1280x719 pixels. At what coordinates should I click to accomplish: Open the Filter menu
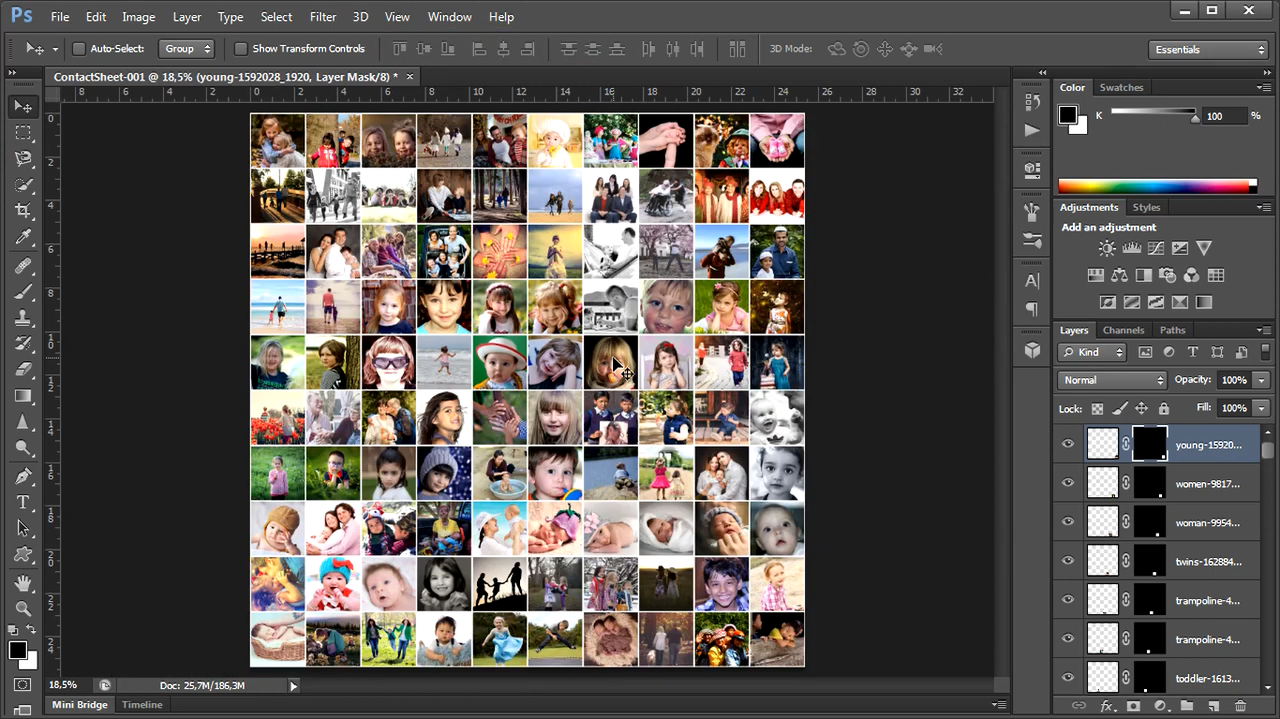click(322, 16)
